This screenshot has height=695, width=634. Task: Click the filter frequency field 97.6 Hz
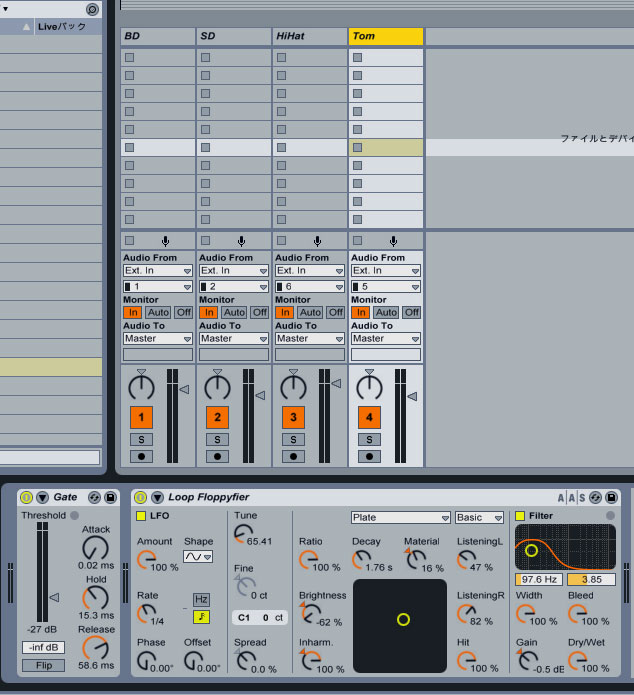click(x=539, y=580)
